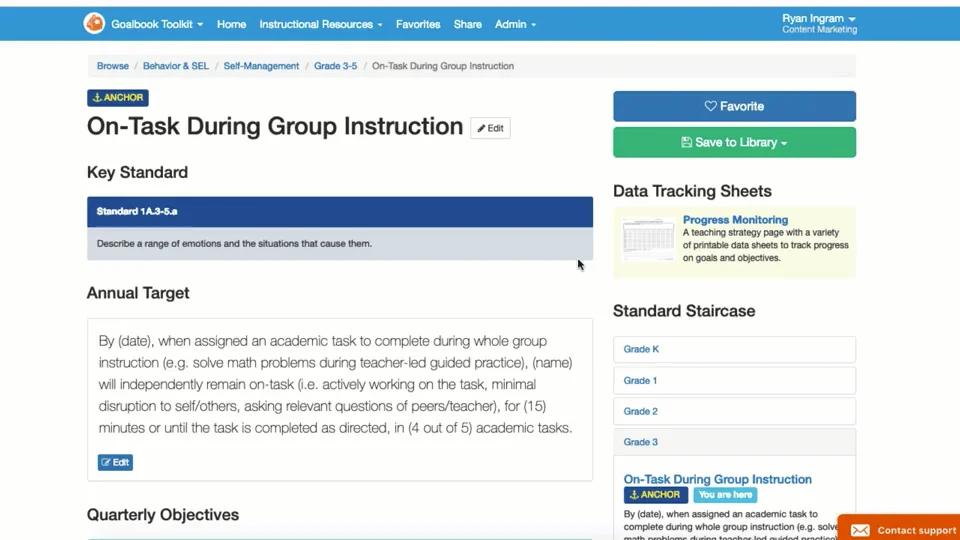This screenshot has width=960, height=540.
Task: Expand the Instructional Resources menu
Action: pos(321,24)
